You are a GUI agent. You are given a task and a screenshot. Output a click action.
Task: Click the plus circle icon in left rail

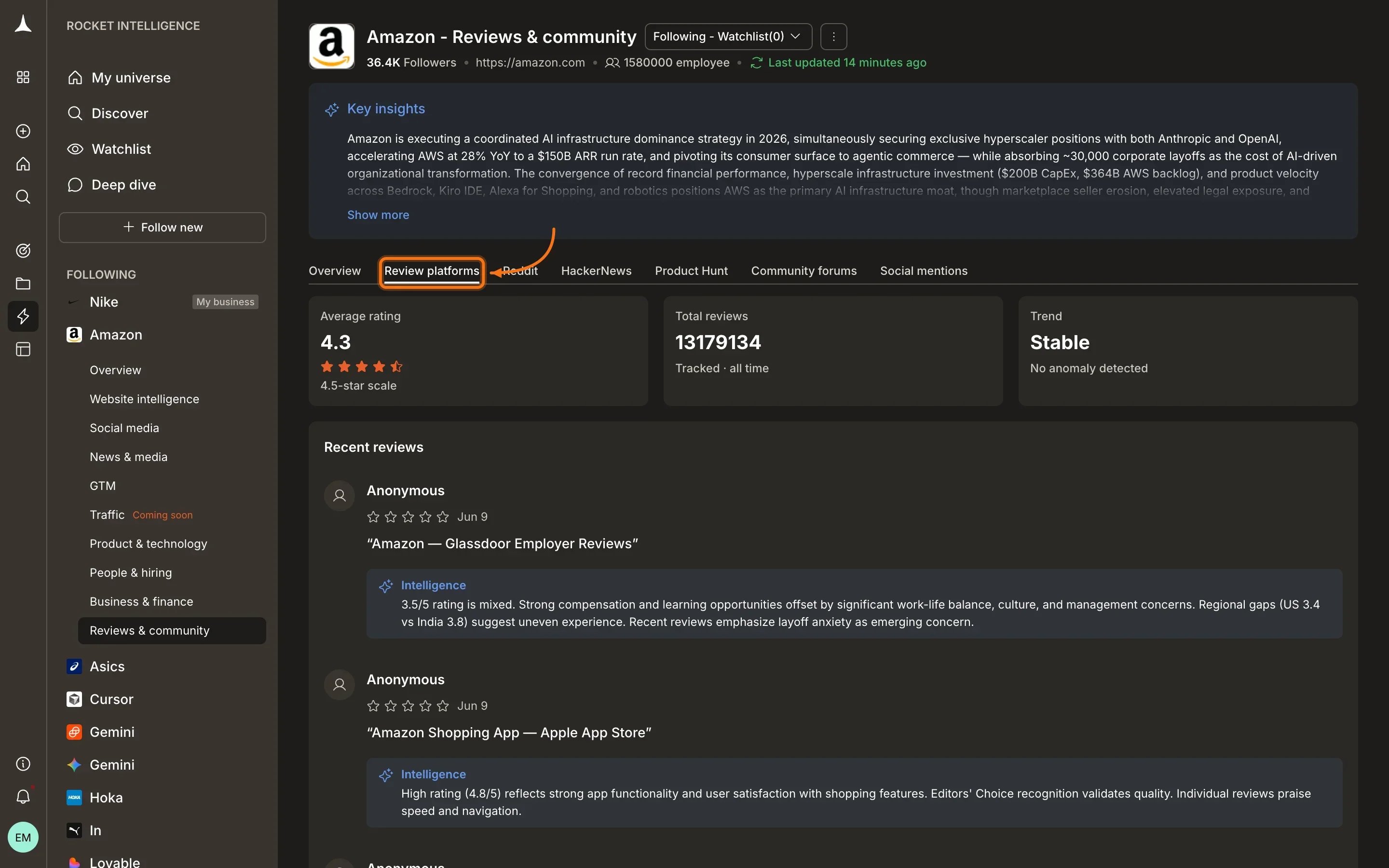coord(23,131)
